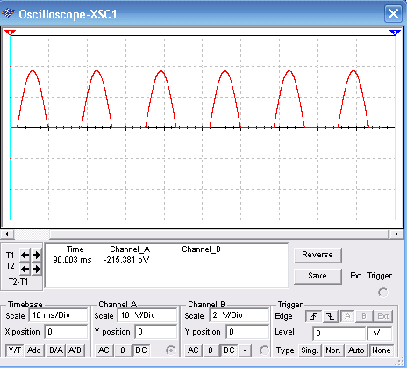This screenshot has height=371, width=410.
Task: Select rising edge trigger icon
Action: coord(313,316)
